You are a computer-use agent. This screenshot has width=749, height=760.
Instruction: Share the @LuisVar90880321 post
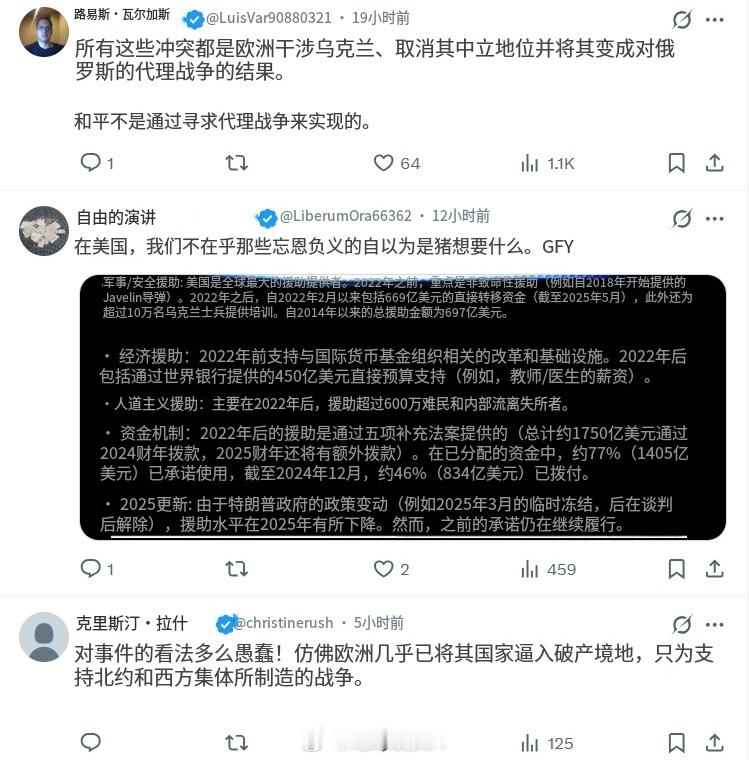coord(715,163)
